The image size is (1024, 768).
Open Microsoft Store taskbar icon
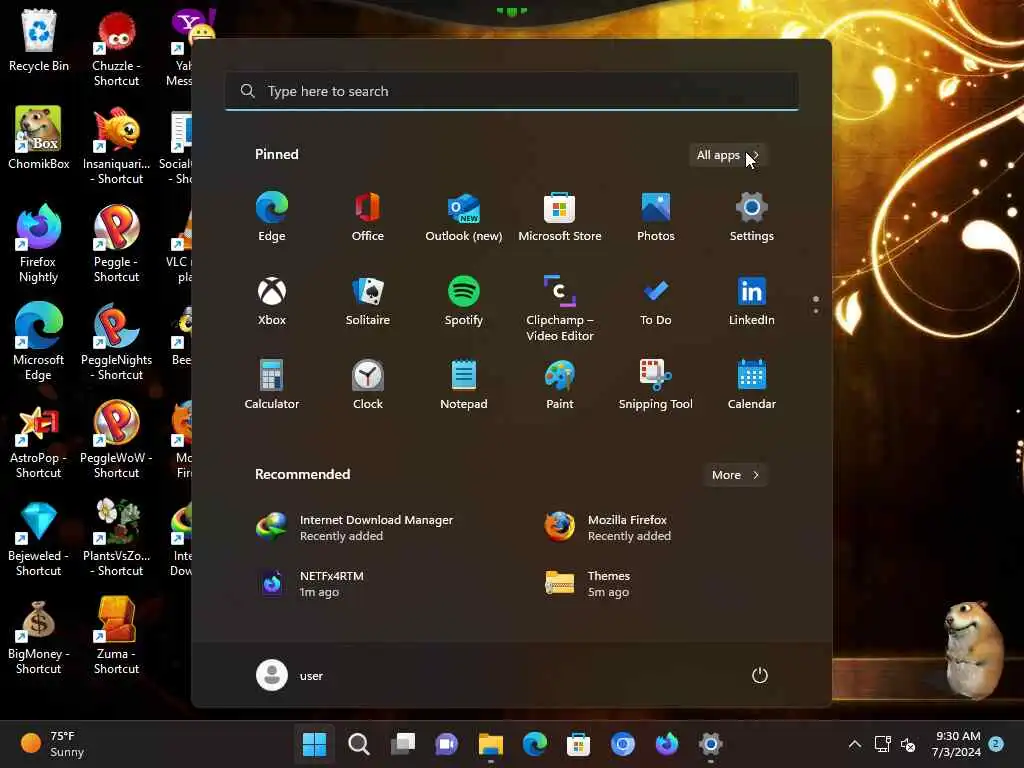[x=579, y=744]
